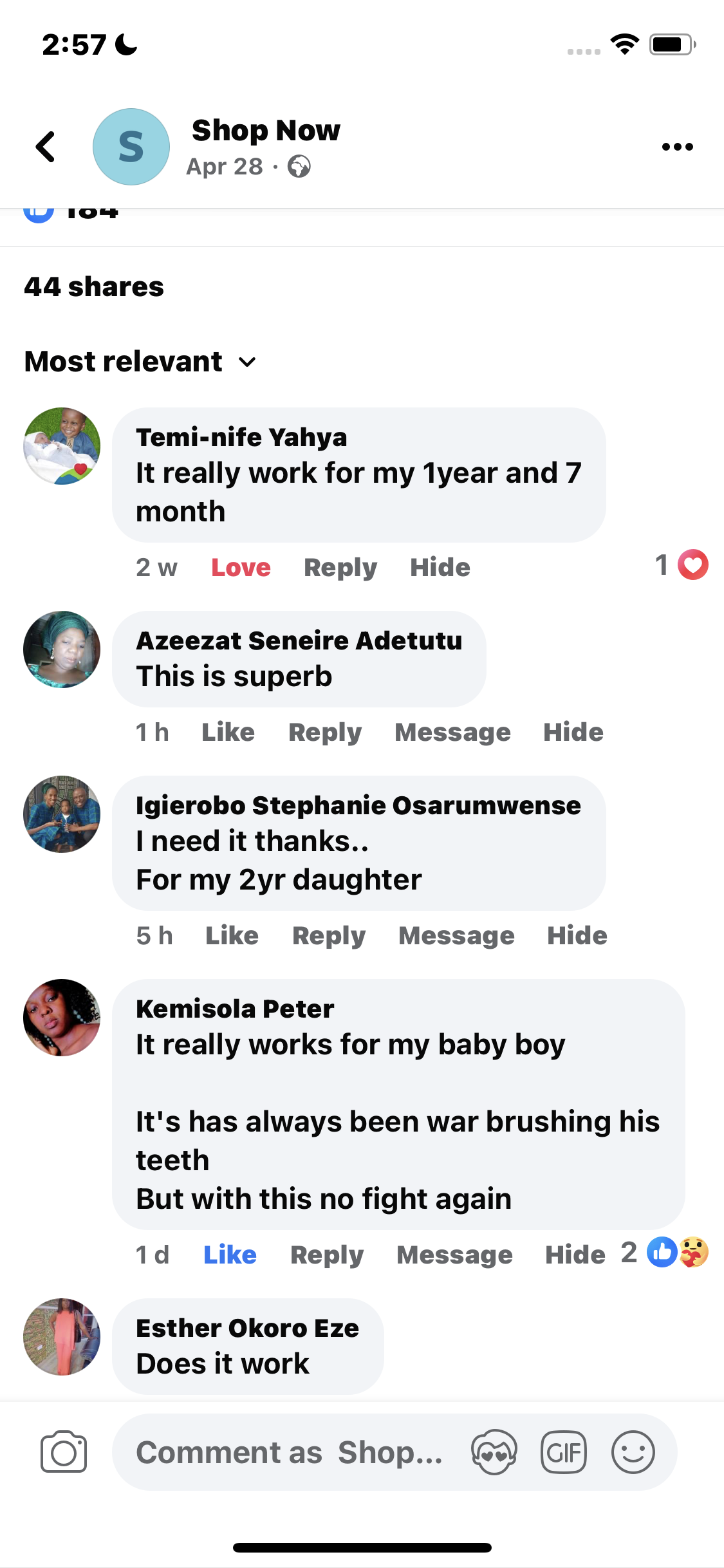Screen dimensions: 724x1568
Task: Open the 44 shares list
Action: [94, 287]
